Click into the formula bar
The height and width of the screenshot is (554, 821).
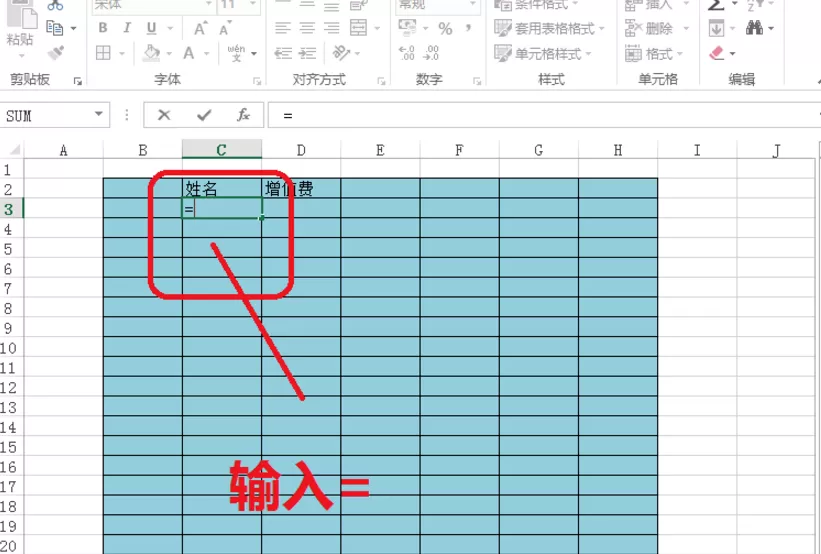point(545,115)
